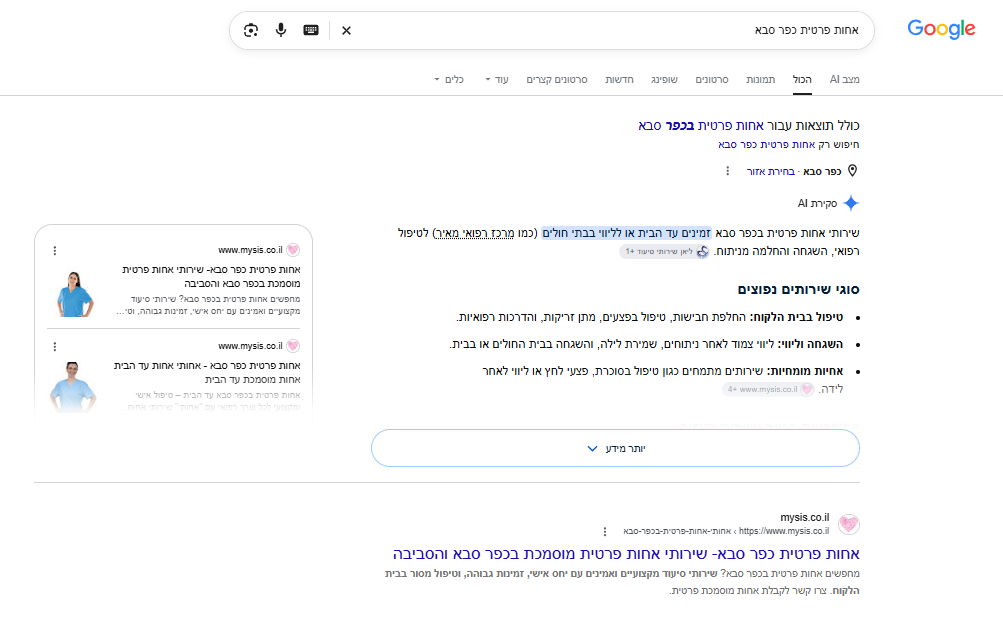Clear the search query with the X
Screen dimensions: 1003x623
[x=346, y=30]
